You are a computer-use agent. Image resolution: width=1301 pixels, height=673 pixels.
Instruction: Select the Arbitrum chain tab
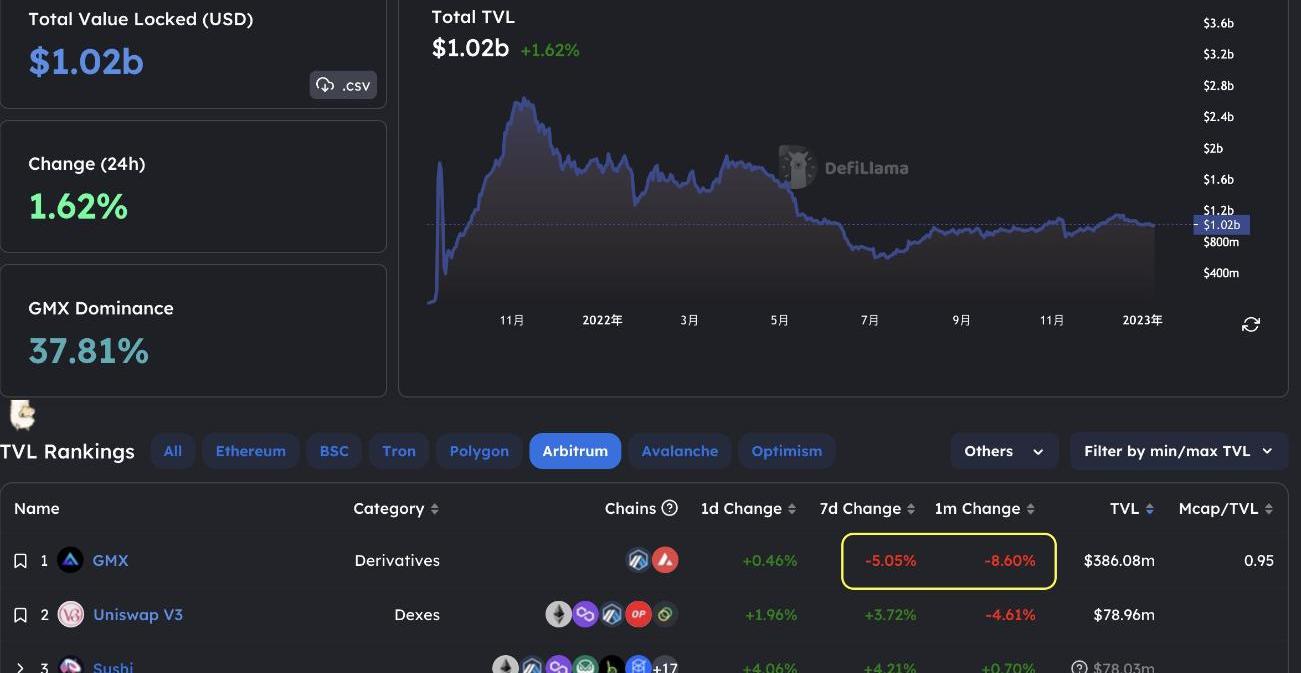click(x=575, y=451)
